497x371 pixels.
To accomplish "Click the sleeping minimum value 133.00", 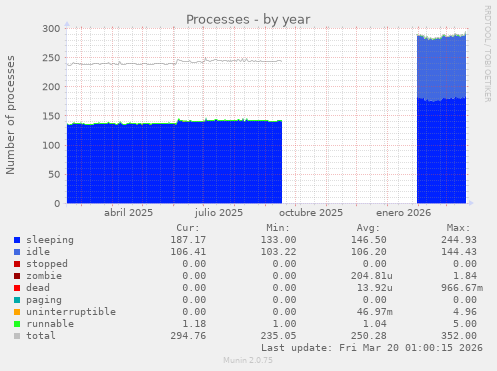I will pos(278,240).
